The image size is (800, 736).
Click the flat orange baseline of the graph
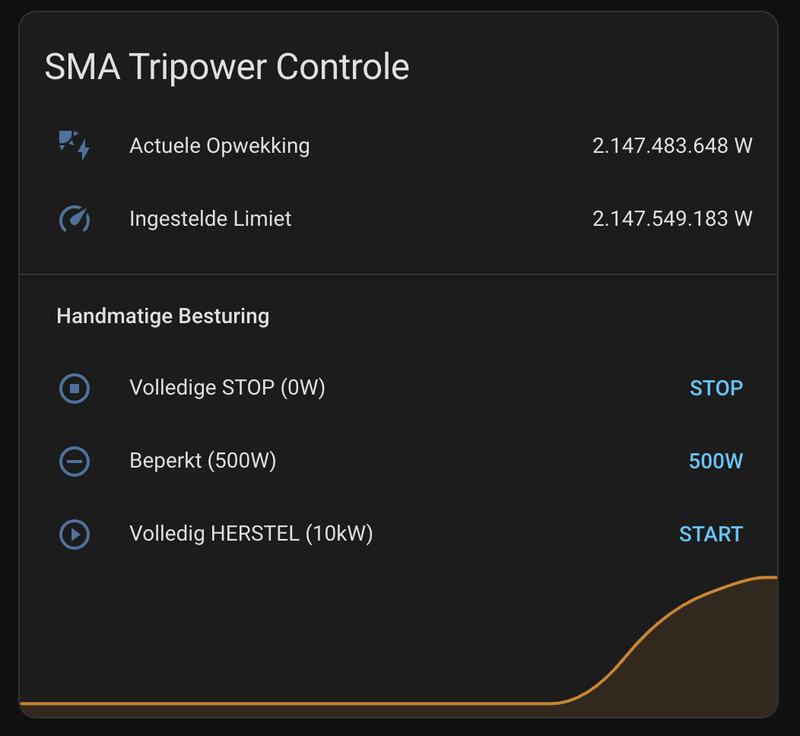coord(280,704)
